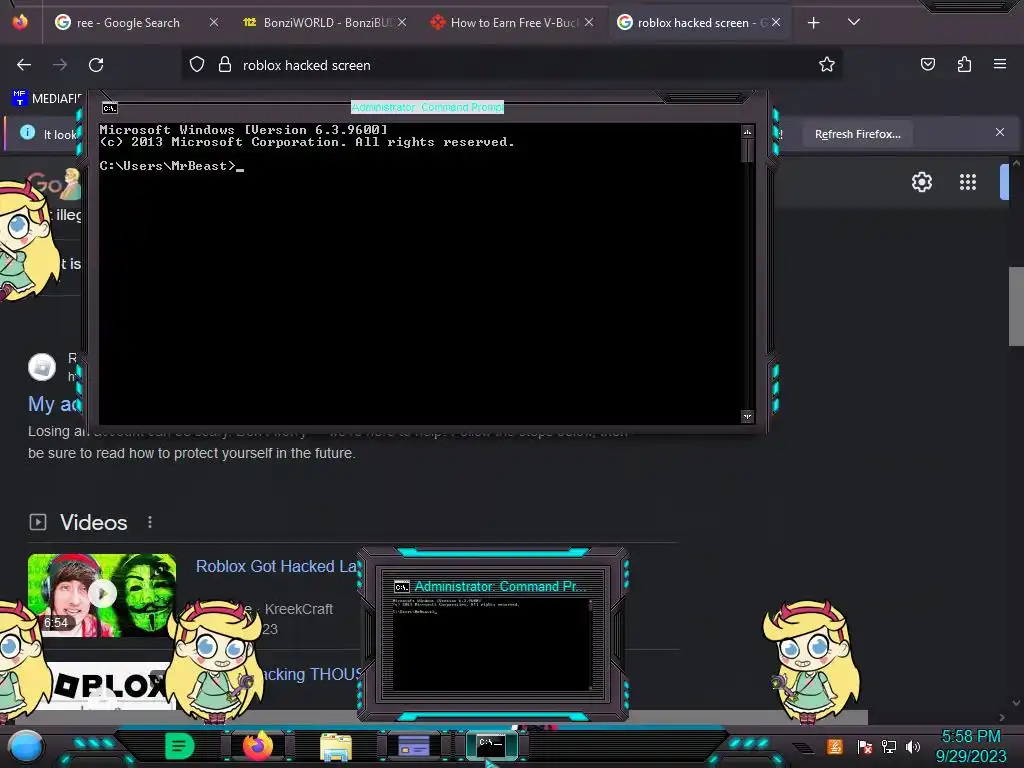Click the Java update tray icon
Viewport: 1024px width, 768px height.
pyautogui.click(x=835, y=746)
